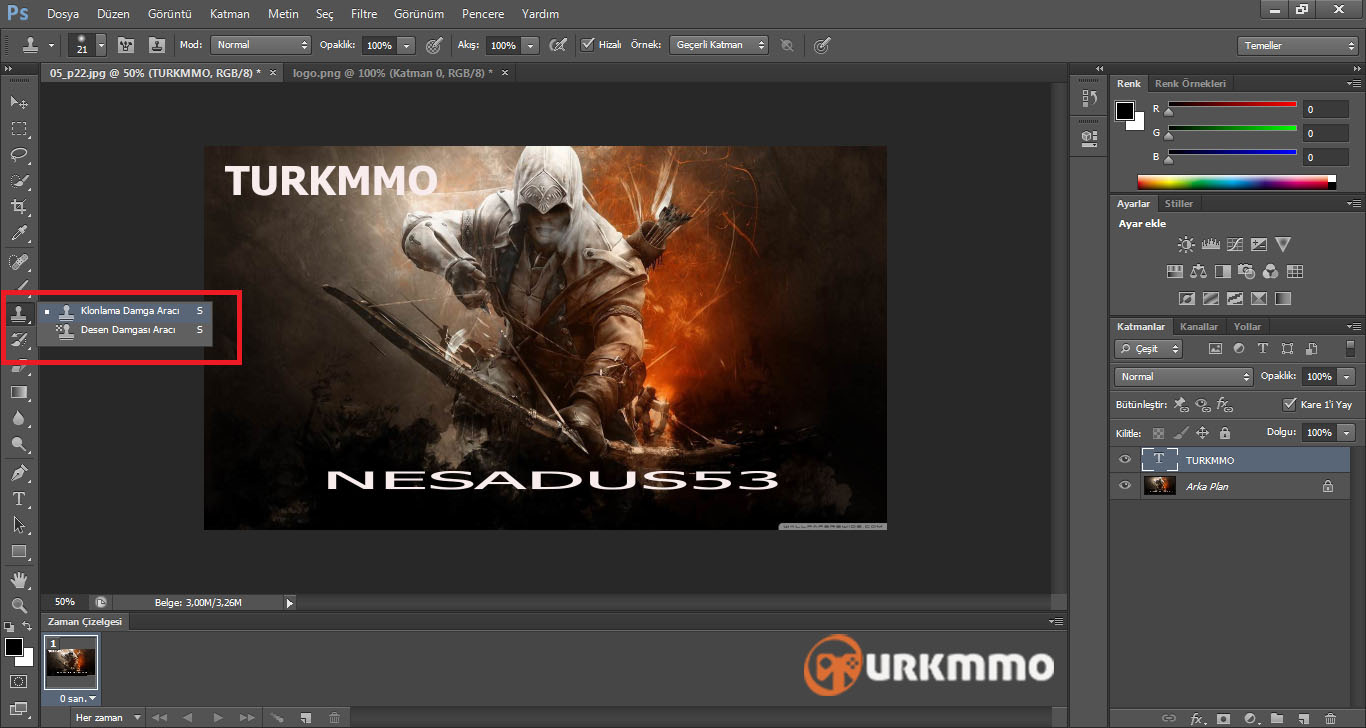Open frame delay 0 san. dropdown

[79, 698]
